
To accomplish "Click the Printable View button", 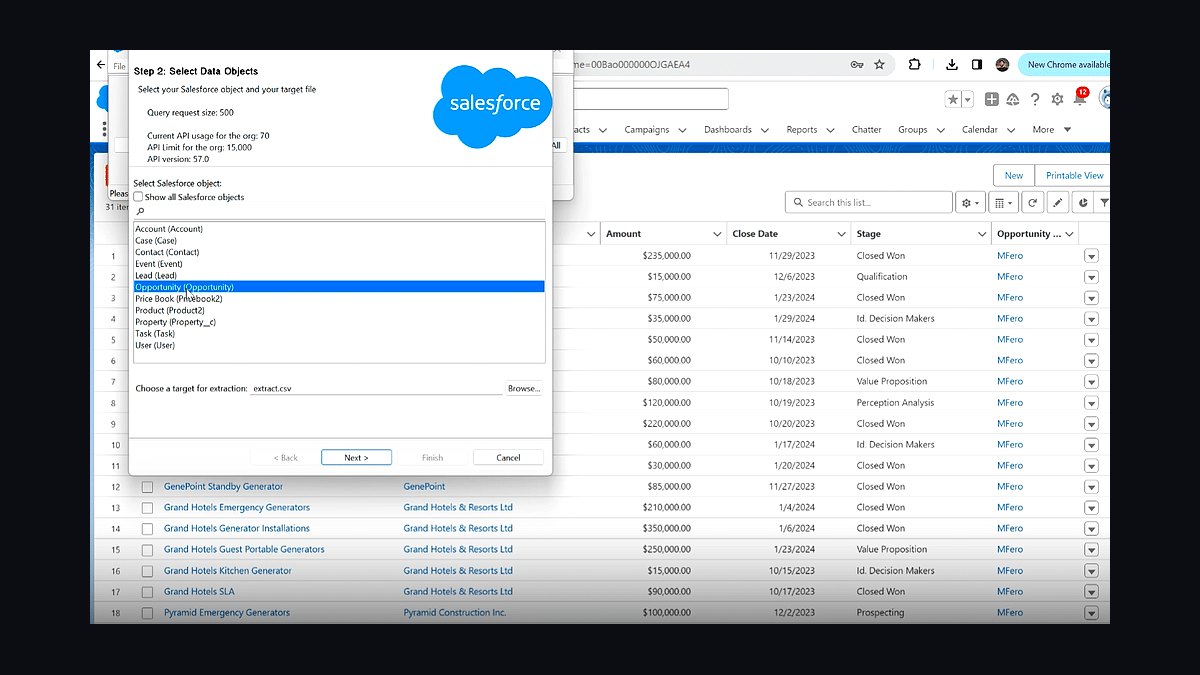I will [1072, 175].
